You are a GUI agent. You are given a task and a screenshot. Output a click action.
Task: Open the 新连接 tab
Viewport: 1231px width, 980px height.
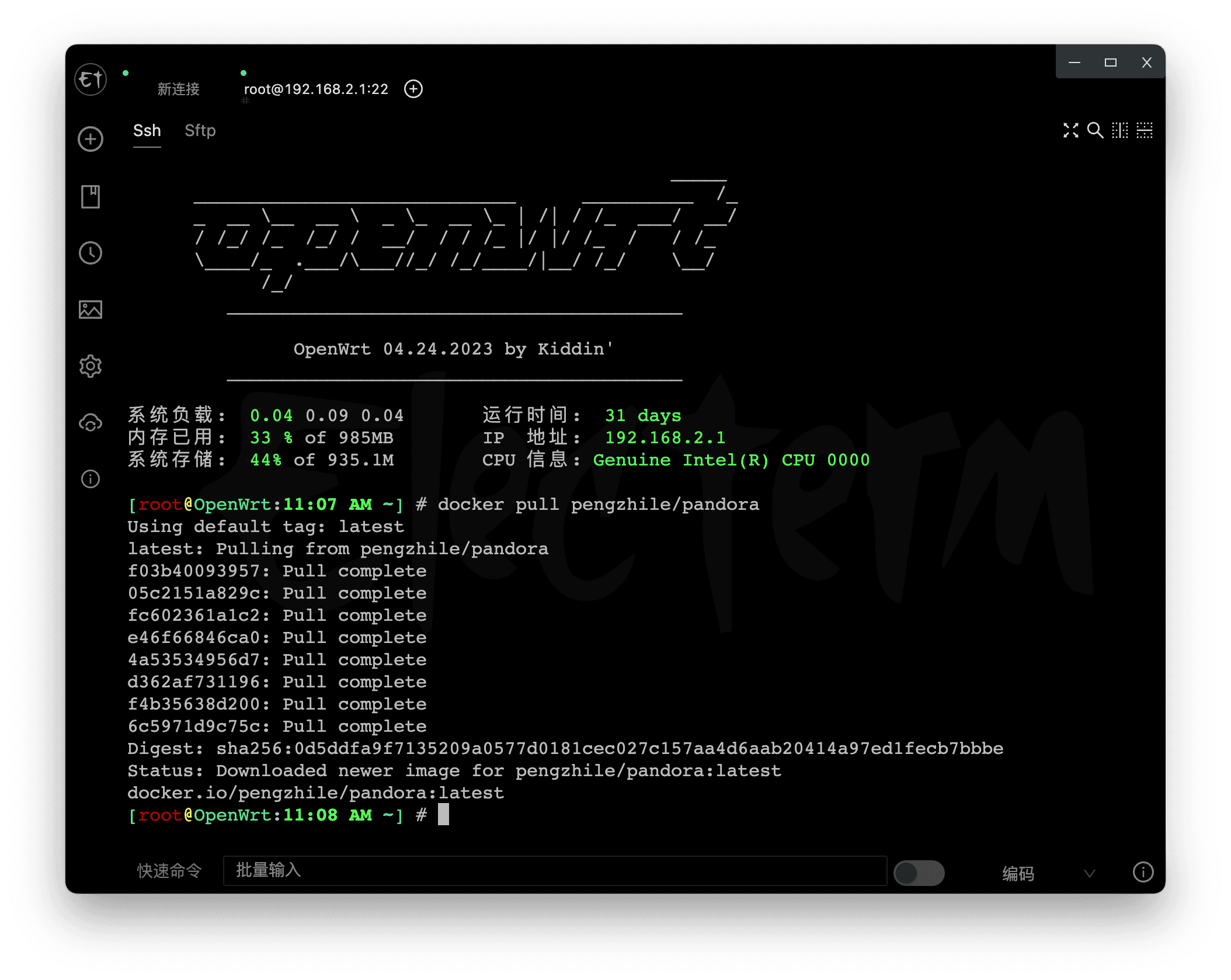(x=179, y=89)
